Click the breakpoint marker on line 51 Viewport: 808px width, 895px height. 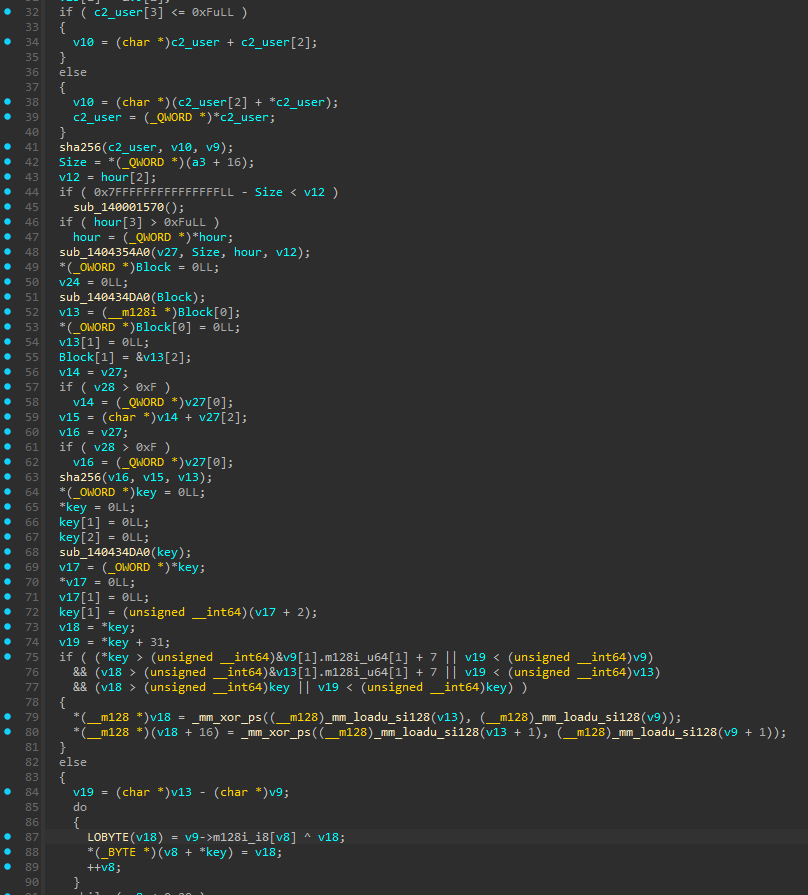coord(9,297)
